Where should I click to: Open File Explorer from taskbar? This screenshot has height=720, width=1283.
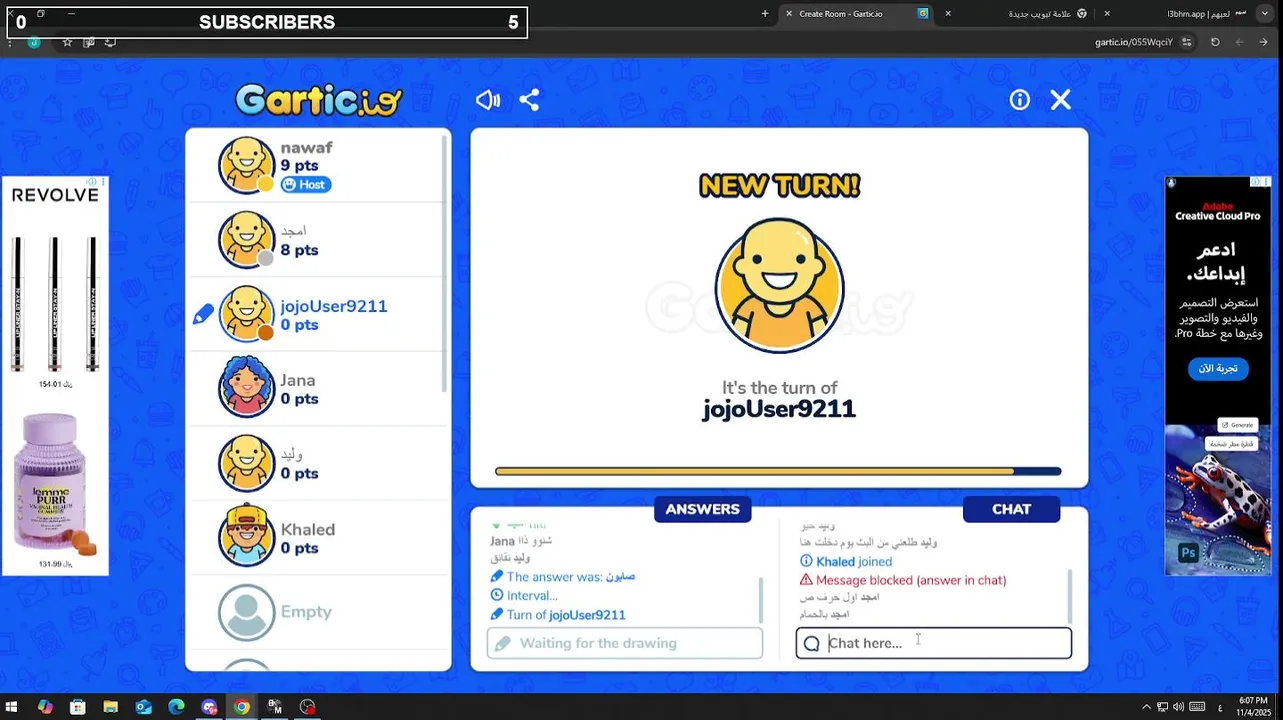point(111,707)
